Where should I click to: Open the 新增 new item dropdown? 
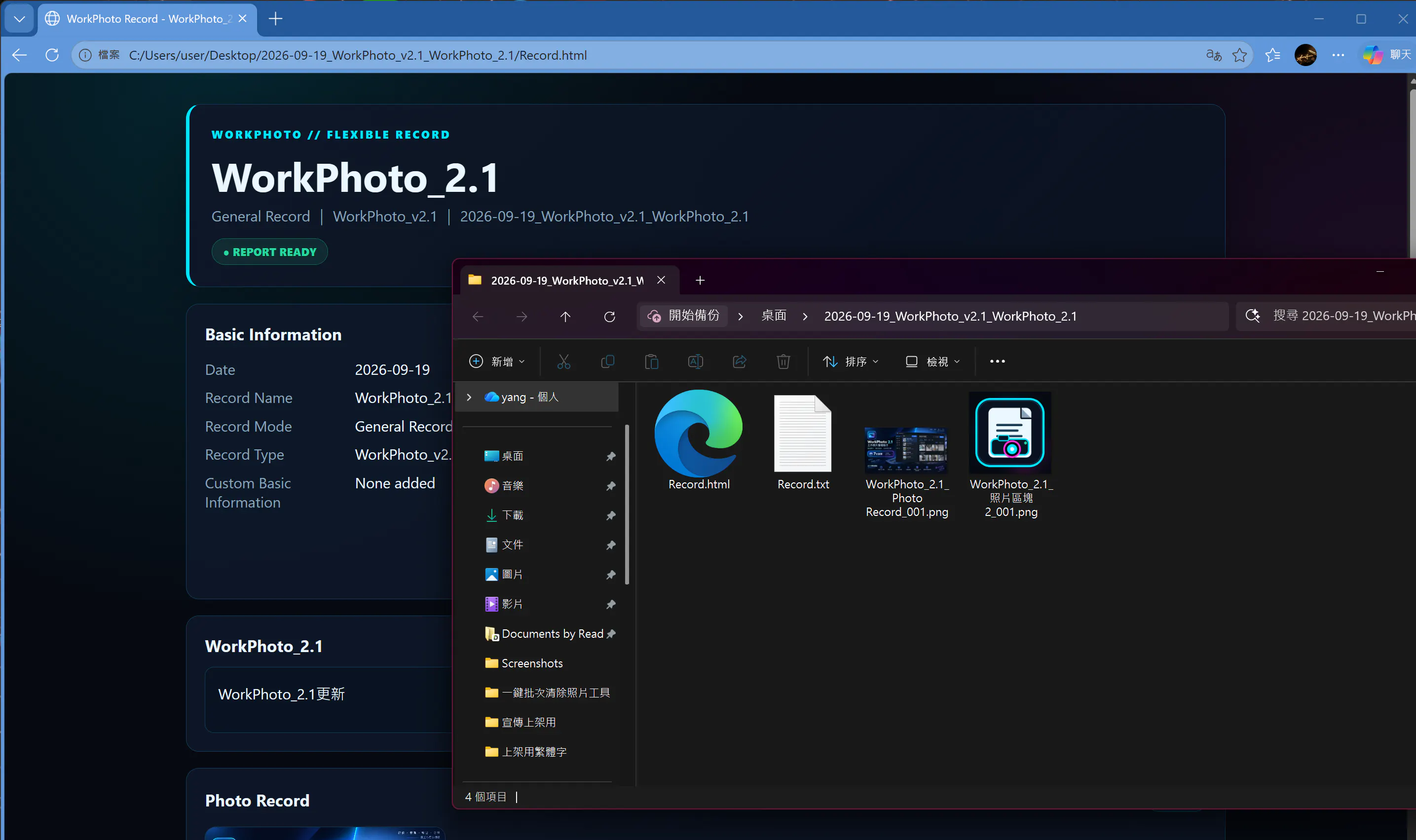pos(497,361)
